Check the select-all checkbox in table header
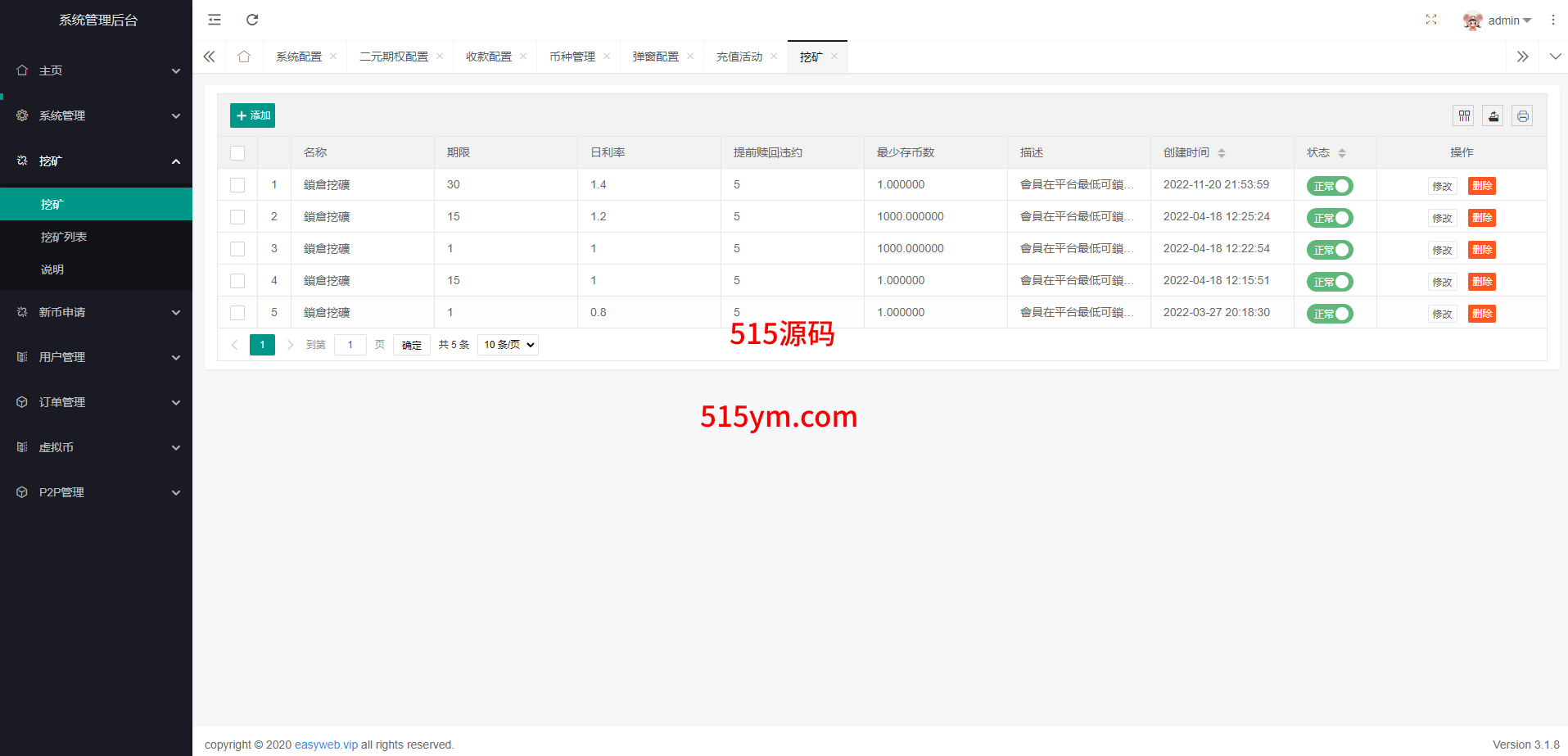The width and height of the screenshot is (1568, 756). pyautogui.click(x=237, y=153)
